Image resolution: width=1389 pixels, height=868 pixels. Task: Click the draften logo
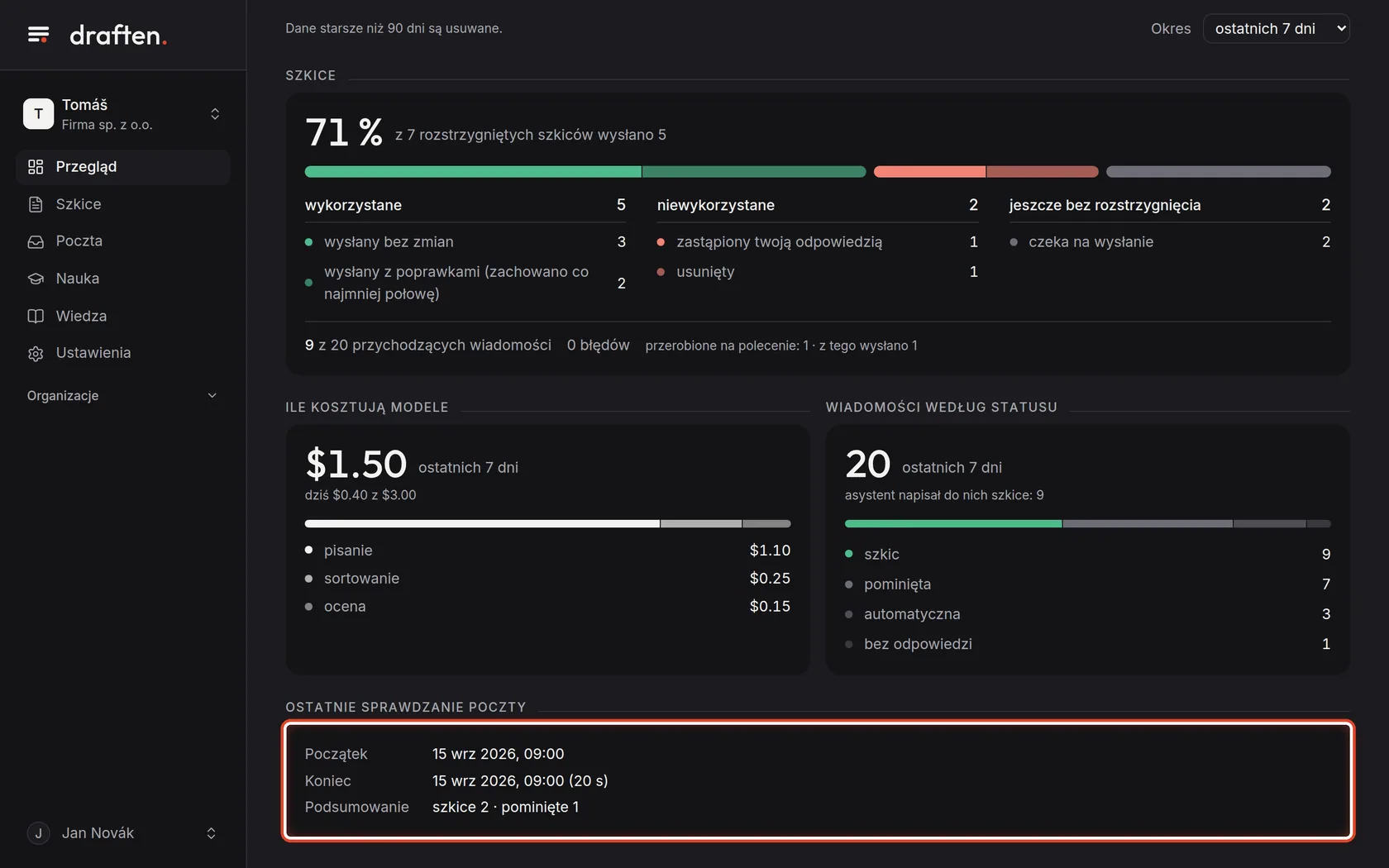point(118,35)
